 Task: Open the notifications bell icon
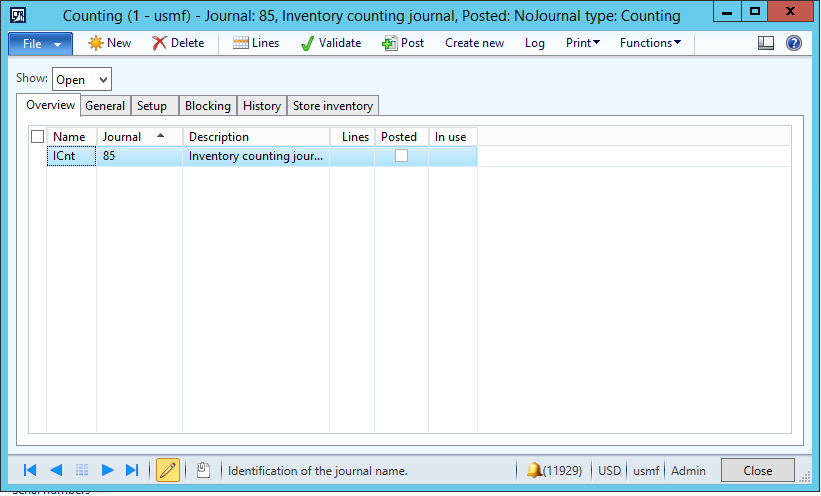(x=534, y=470)
